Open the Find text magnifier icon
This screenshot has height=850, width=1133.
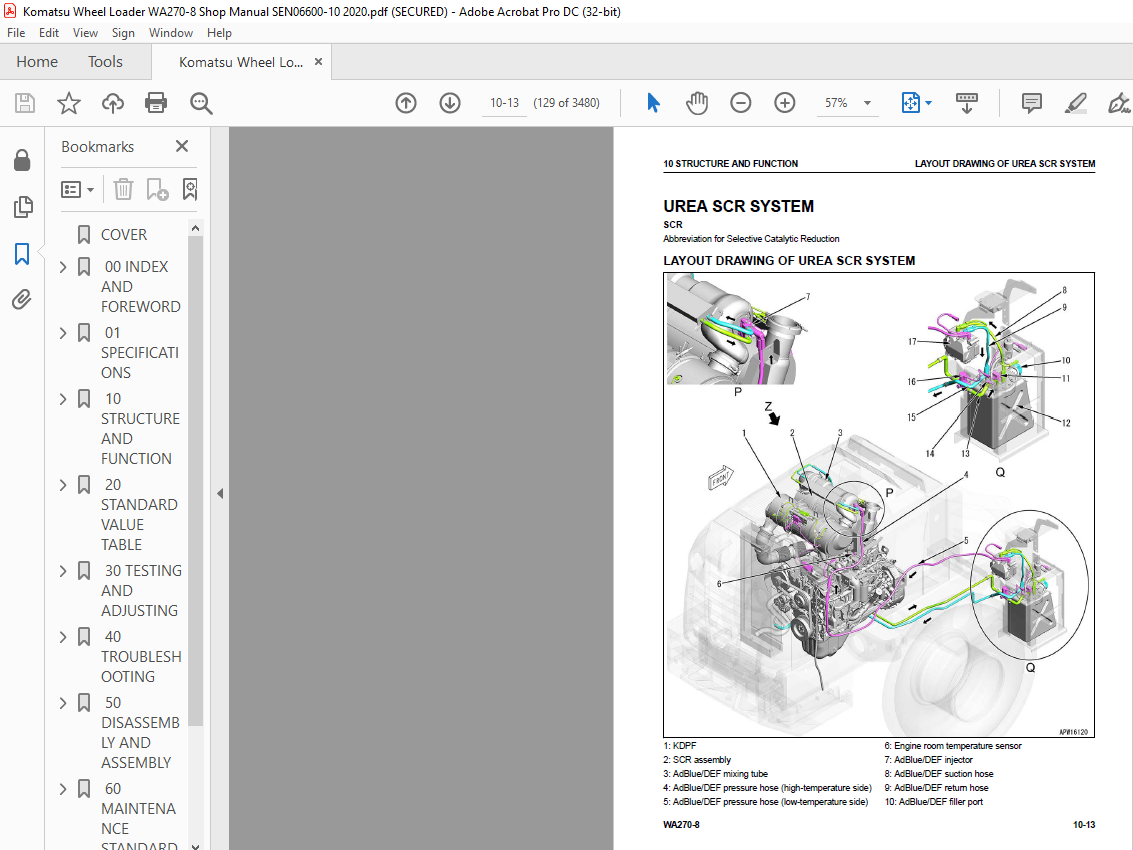pos(201,103)
